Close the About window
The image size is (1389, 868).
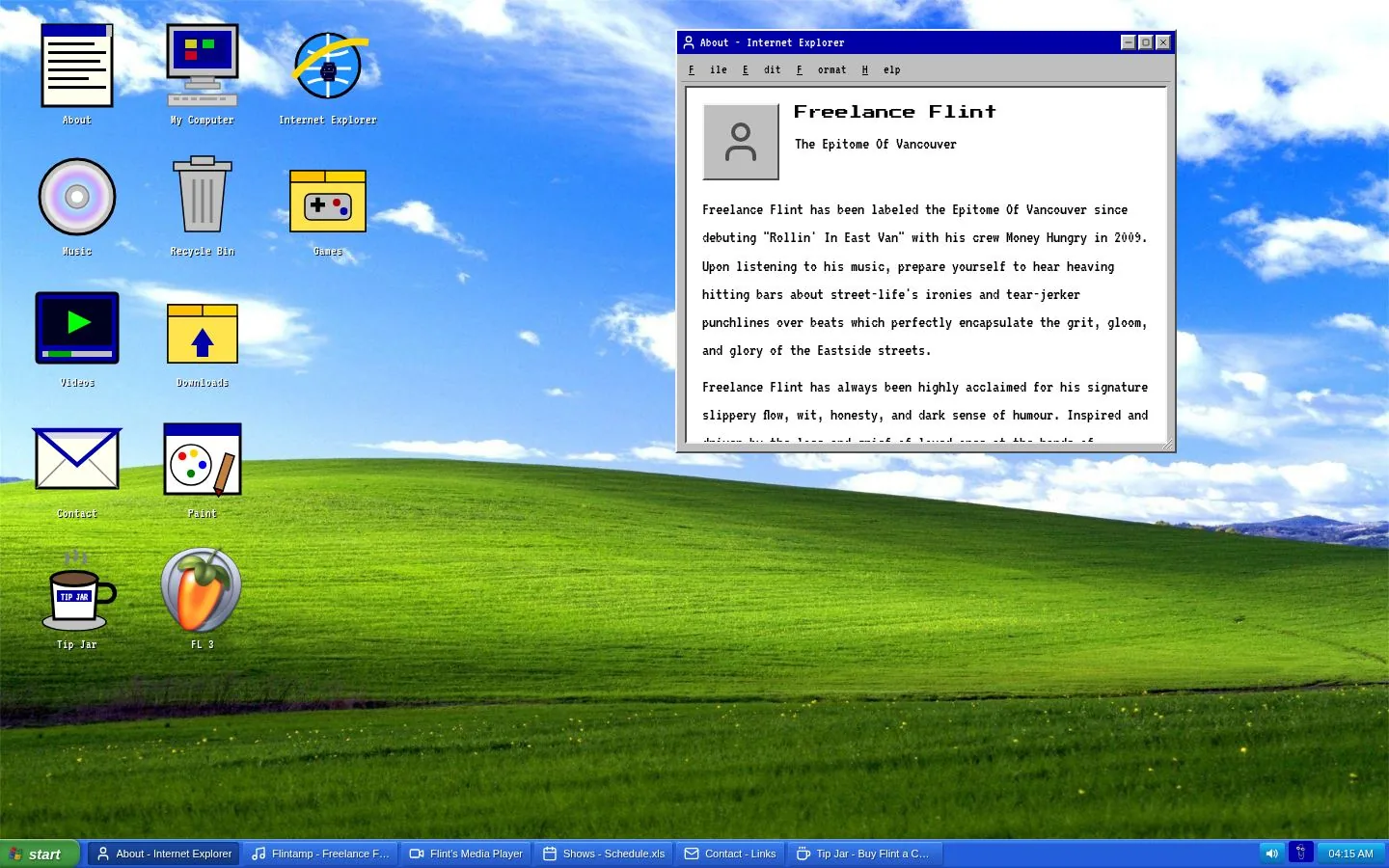1163,42
